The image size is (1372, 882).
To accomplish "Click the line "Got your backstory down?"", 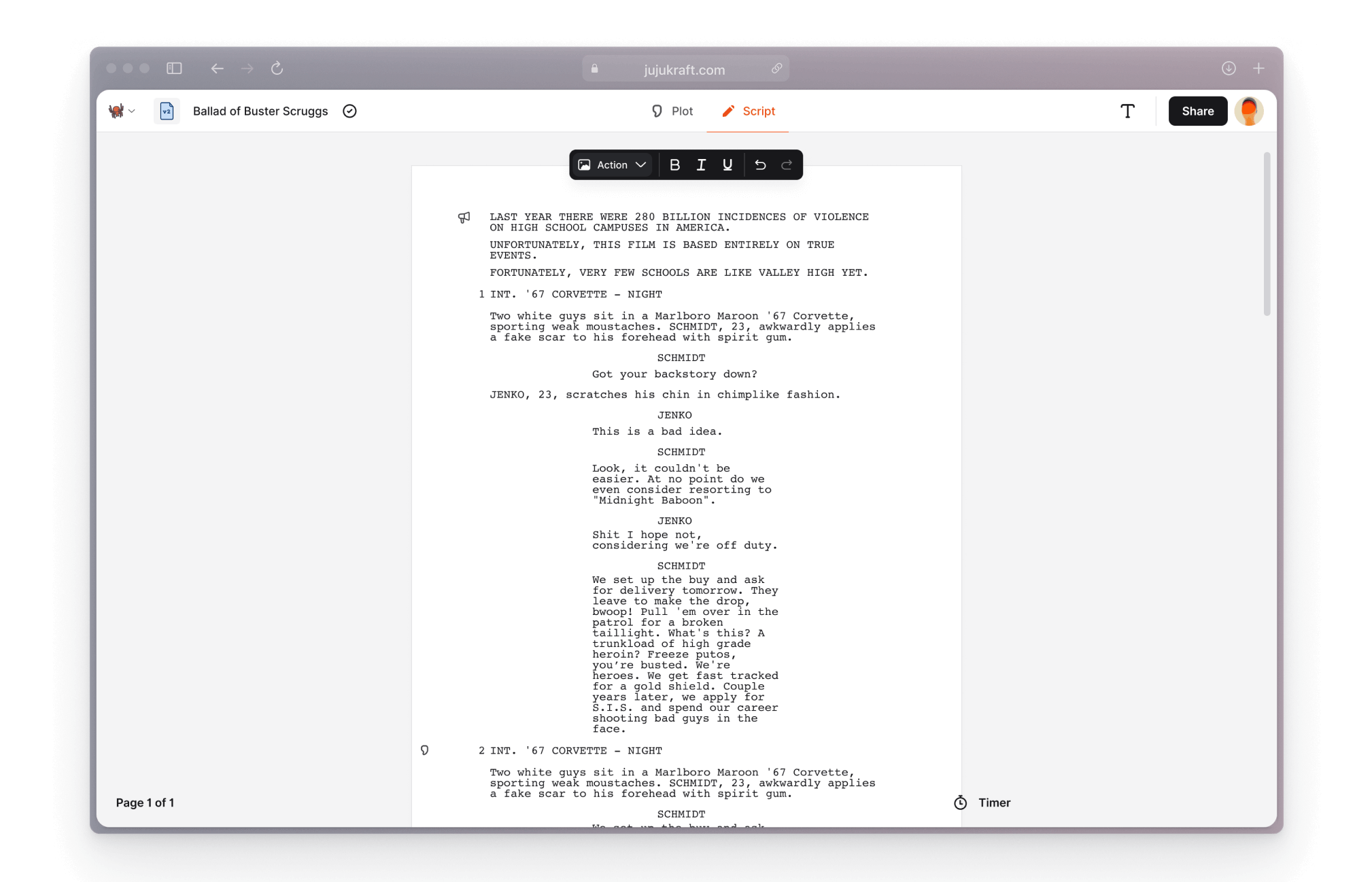I will point(674,374).
